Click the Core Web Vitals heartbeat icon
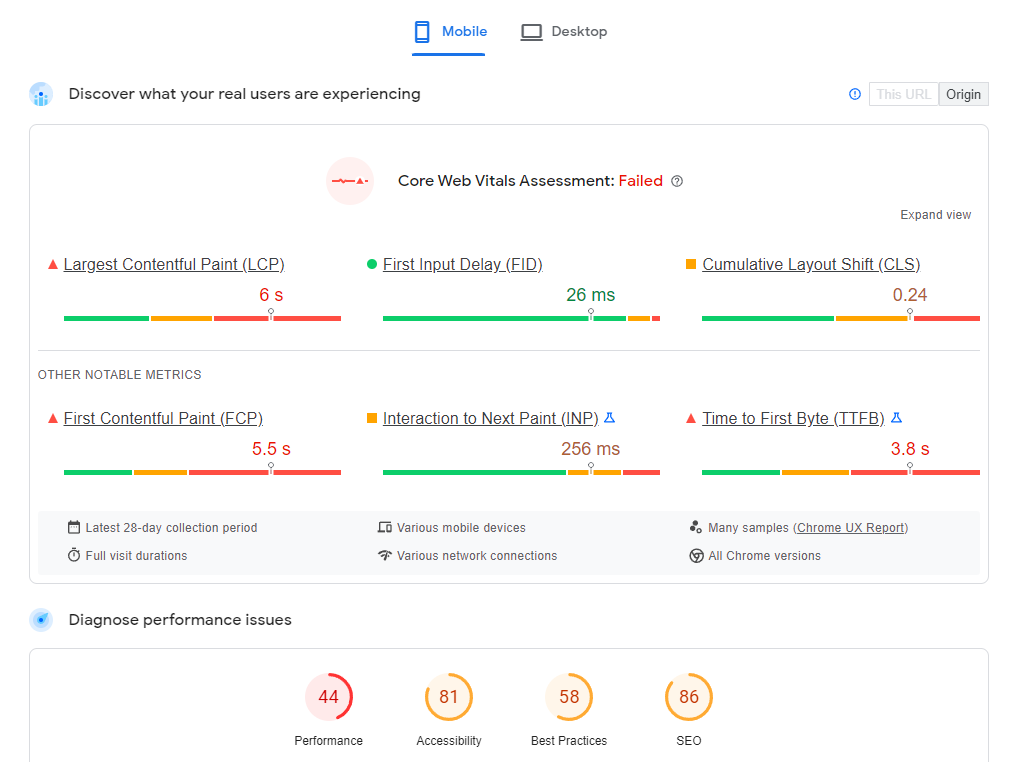Viewport: 1020px width, 762px height. tap(350, 181)
